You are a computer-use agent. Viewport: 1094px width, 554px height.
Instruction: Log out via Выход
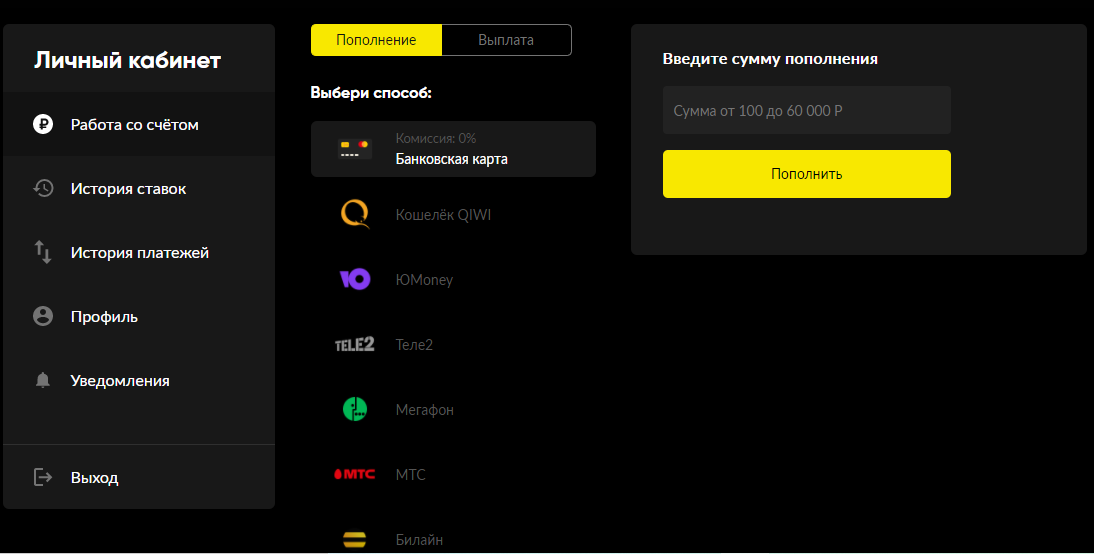pyautogui.click(x=139, y=477)
